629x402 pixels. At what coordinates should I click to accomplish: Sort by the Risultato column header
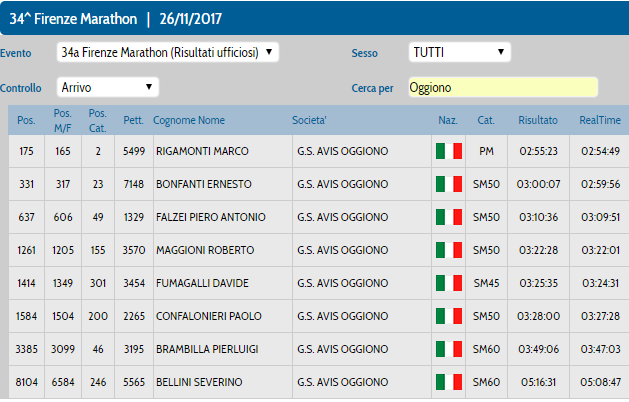click(538, 120)
